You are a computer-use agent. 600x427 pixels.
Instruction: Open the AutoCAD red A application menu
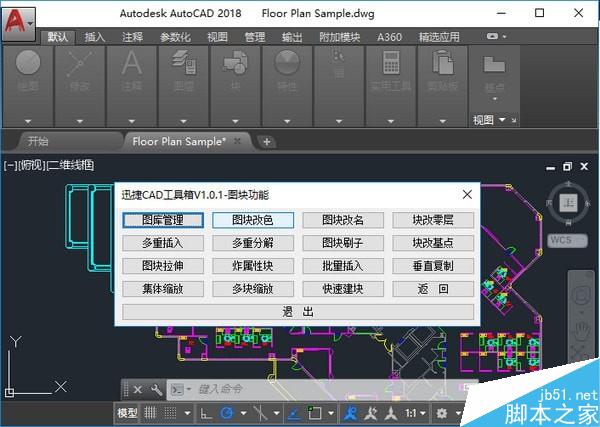coord(18,22)
